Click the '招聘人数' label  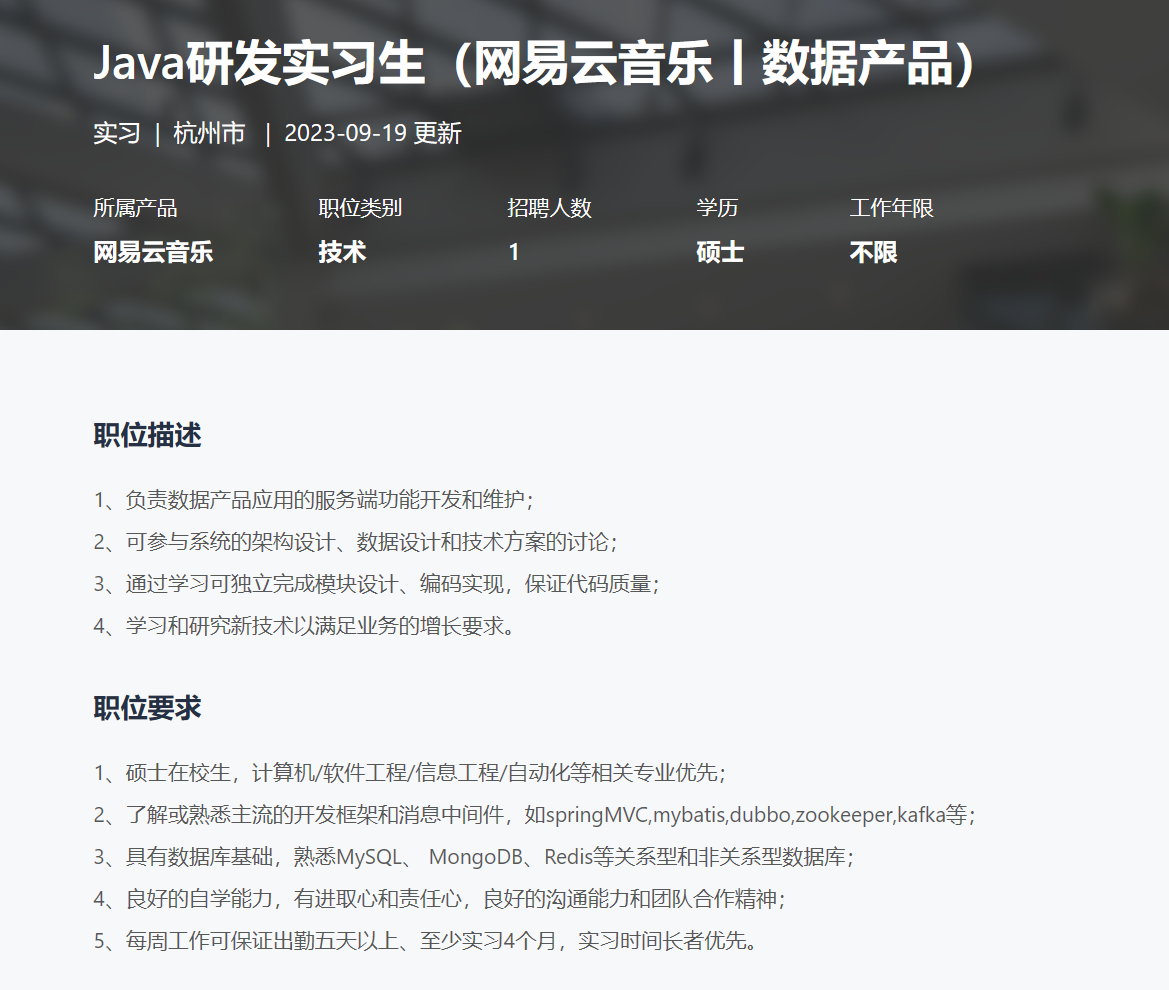coord(549,208)
